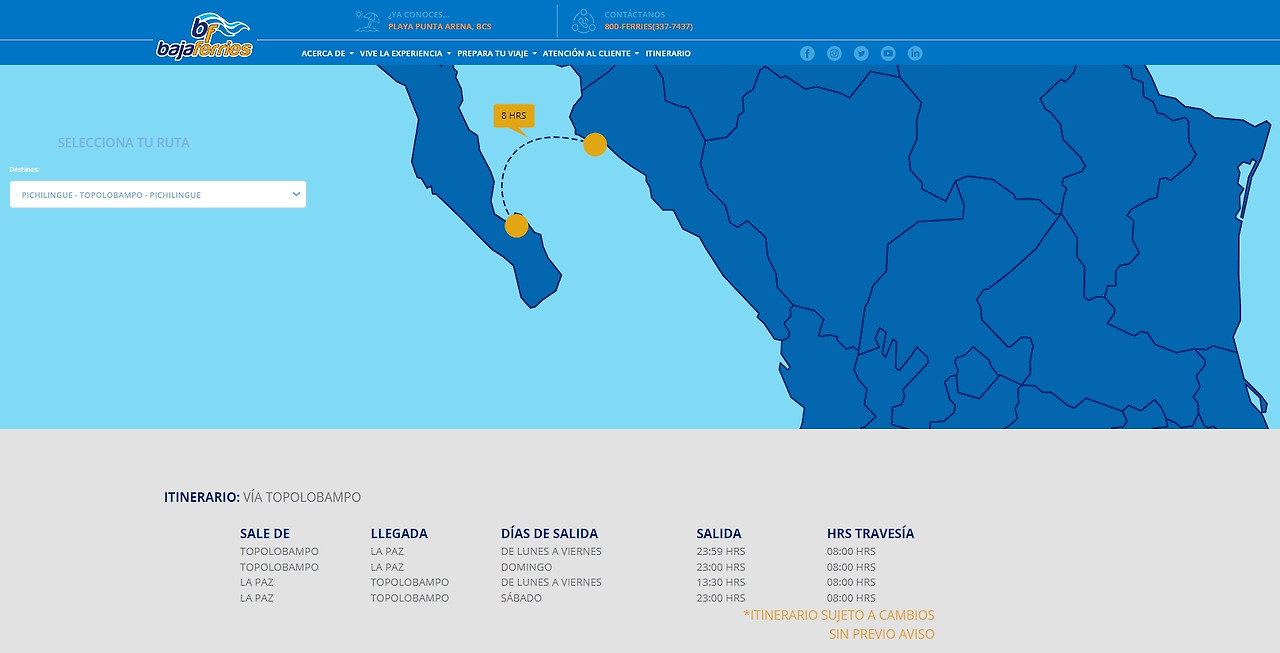Viewport: 1280px width, 653px height.
Task: Click the 13:30 HRS departure time
Action: pyautogui.click(x=721, y=582)
